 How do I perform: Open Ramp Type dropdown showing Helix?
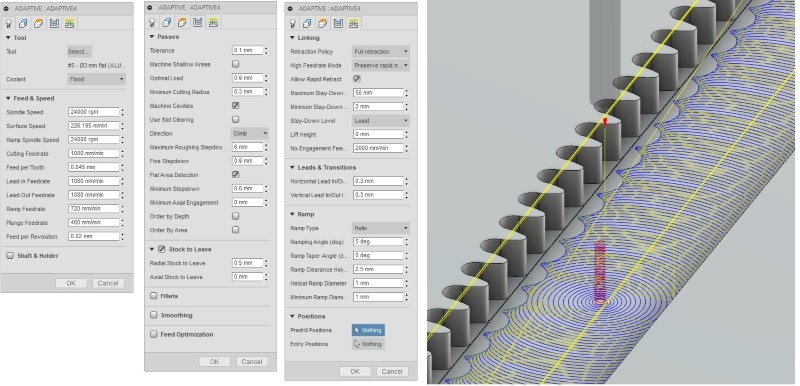click(x=381, y=228)
